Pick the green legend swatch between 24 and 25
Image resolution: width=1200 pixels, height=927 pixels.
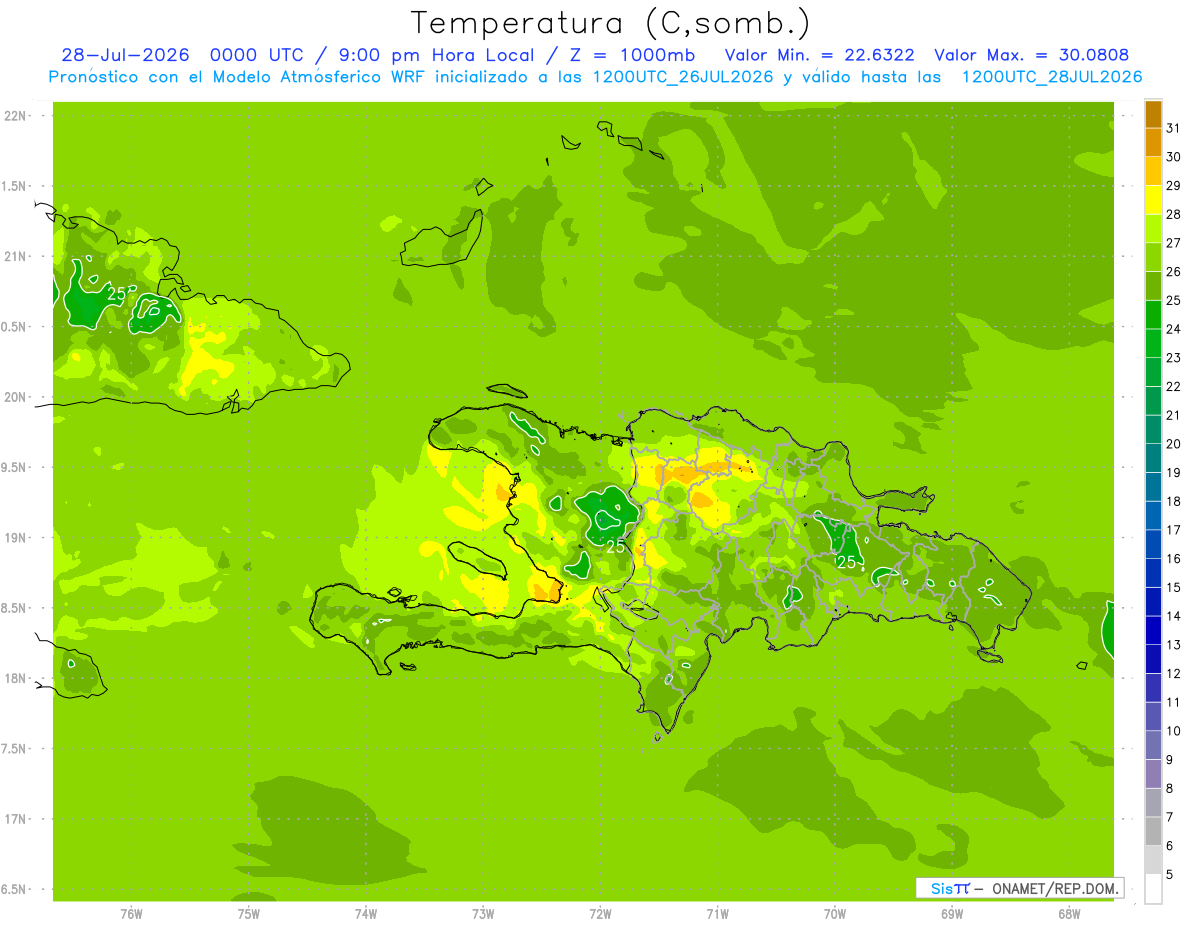pos(1153,315)
